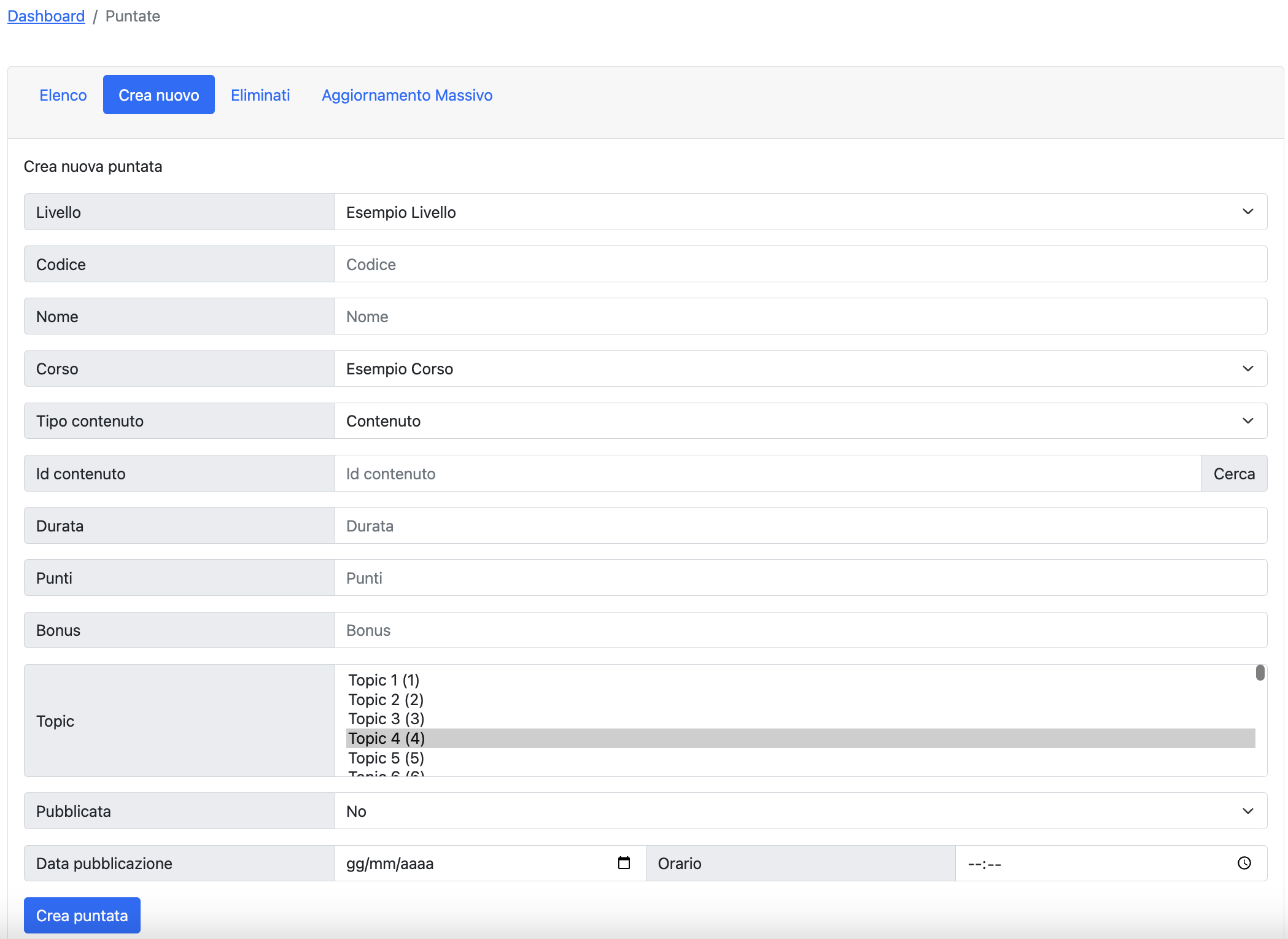Focus the Nome text field
The height and width of the screenshot is (939, 1288).
point(800,316)
